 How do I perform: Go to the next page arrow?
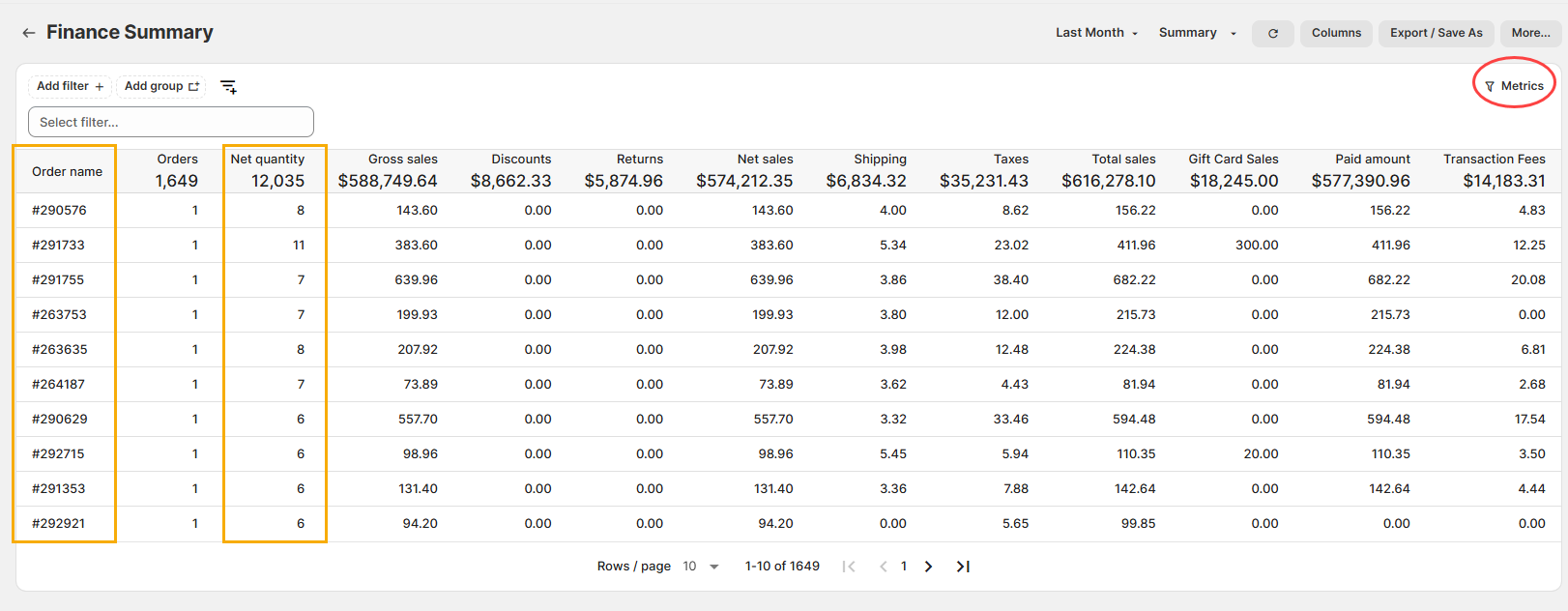pos(928,567)
